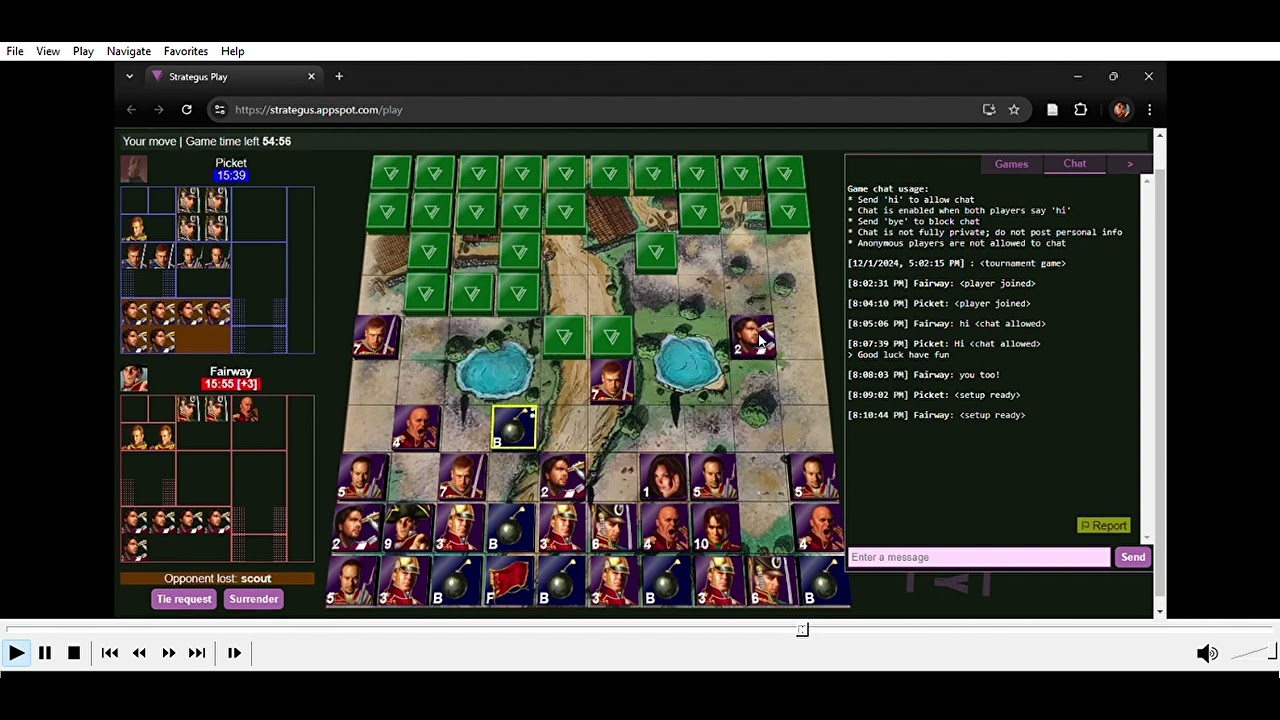Viewport: 1280px width, 720px height.
Task: Adjust the media player volume slider
Action: (x=1253, y=653)
